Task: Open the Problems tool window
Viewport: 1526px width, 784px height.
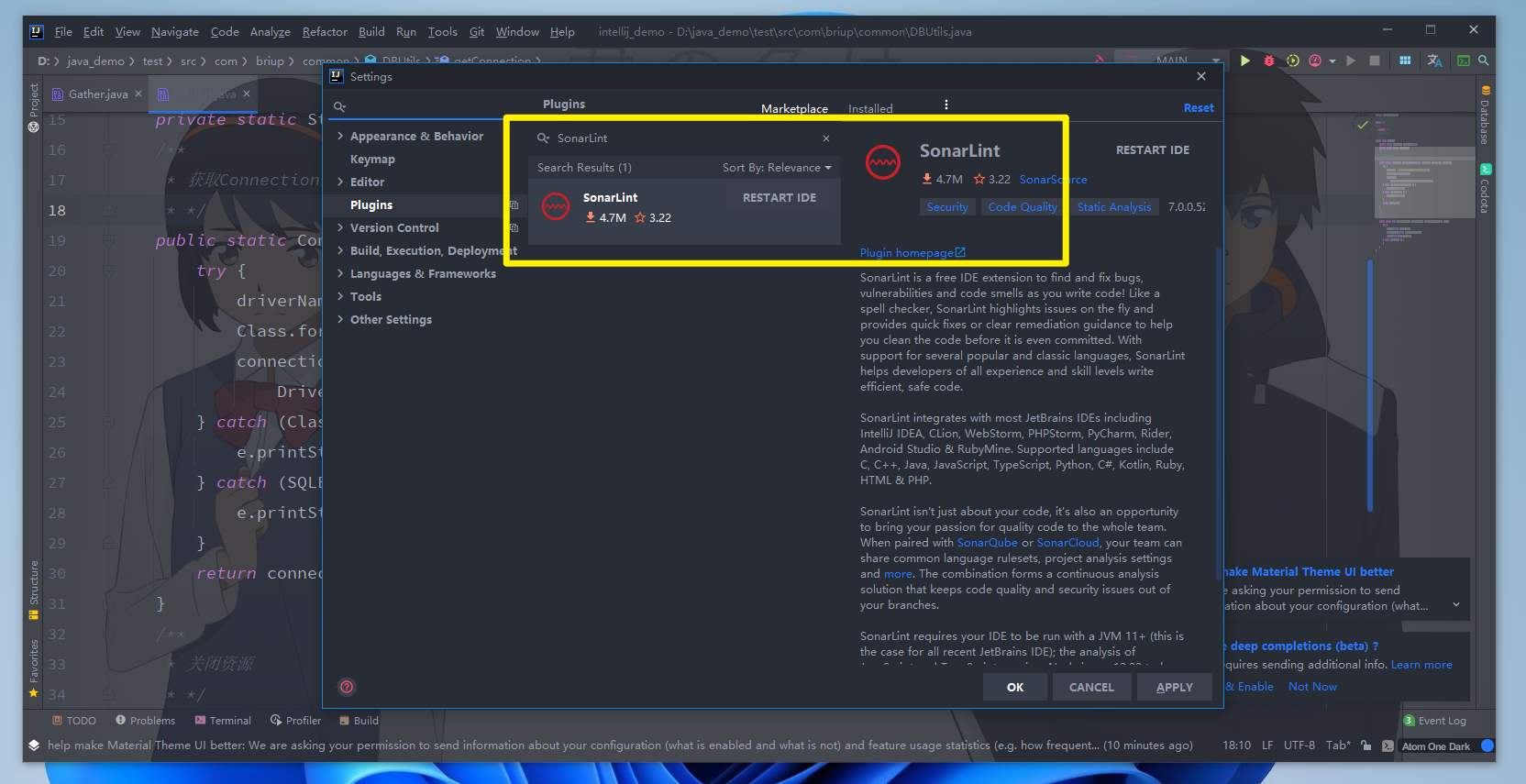Action: [145, 721]
